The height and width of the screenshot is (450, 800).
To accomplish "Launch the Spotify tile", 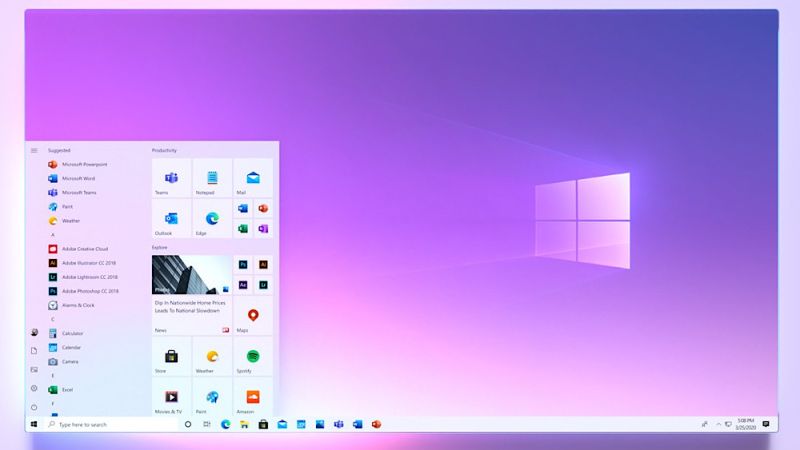I will (x=253, y=356).
